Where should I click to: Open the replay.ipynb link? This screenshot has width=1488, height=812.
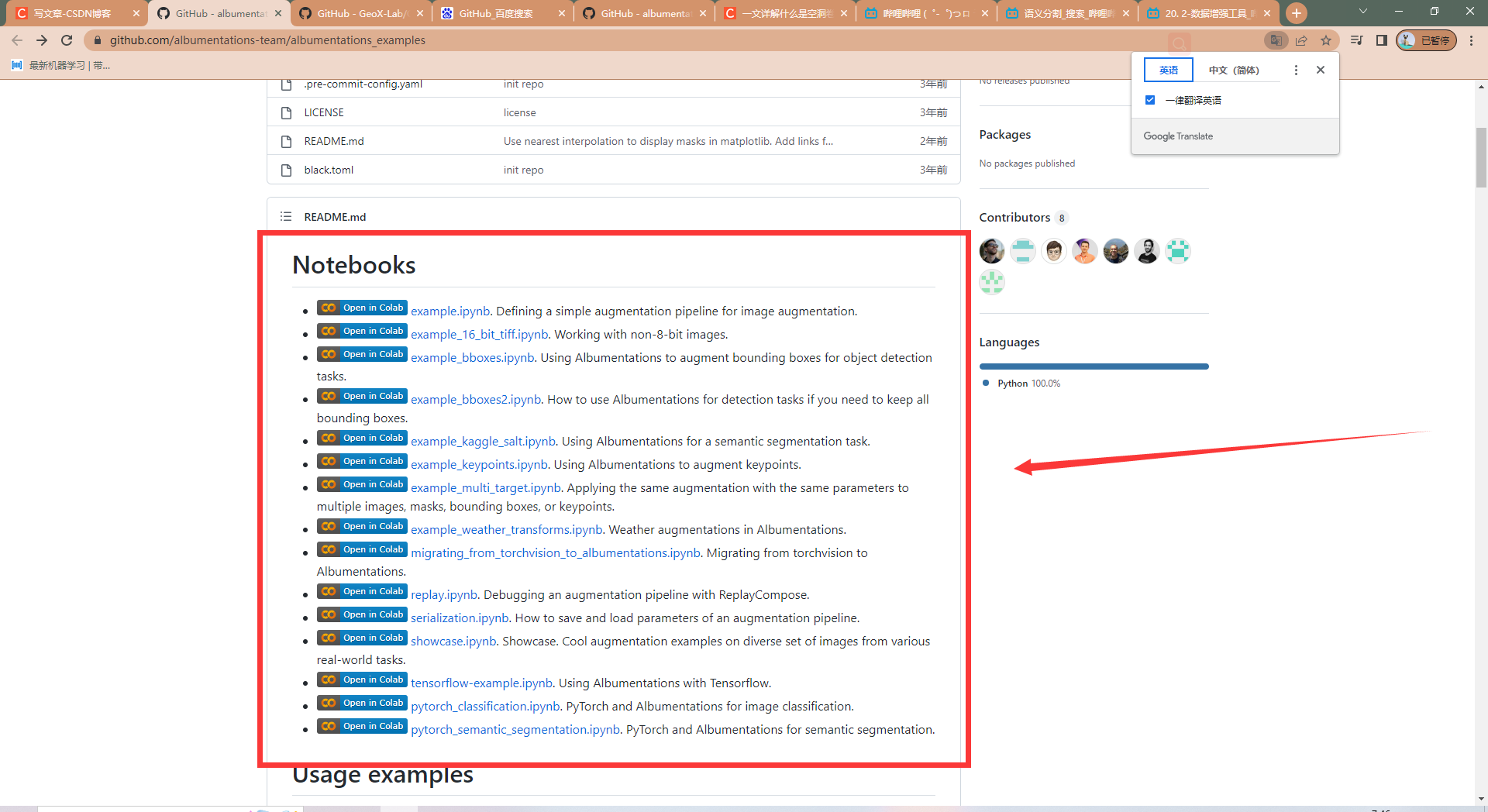[x=444, y=595]
